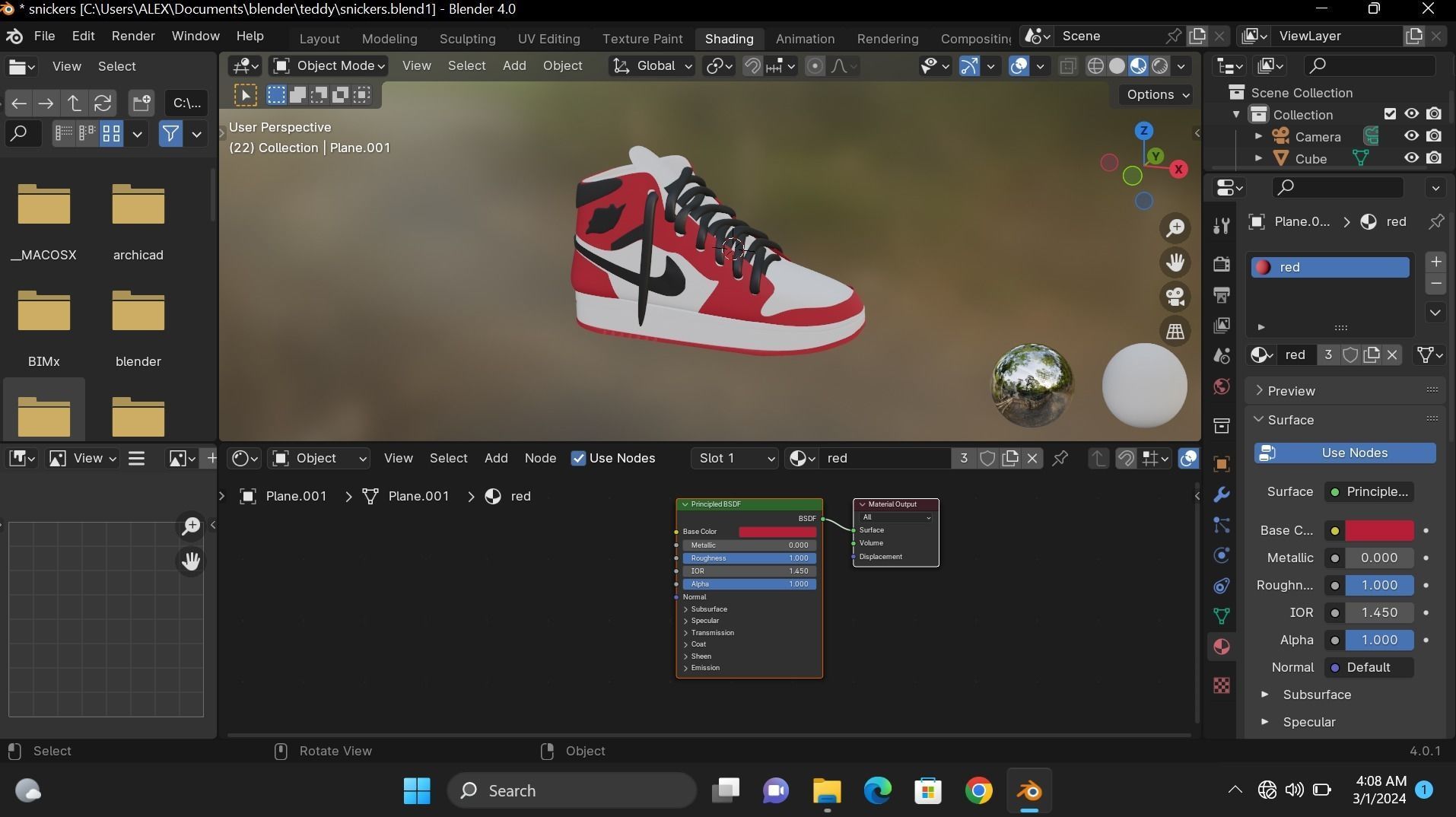Switch to the UV Editing workspace tab
Image resolution: width=1456 pixels, height=817 pixels.
(x=548, y=39)
